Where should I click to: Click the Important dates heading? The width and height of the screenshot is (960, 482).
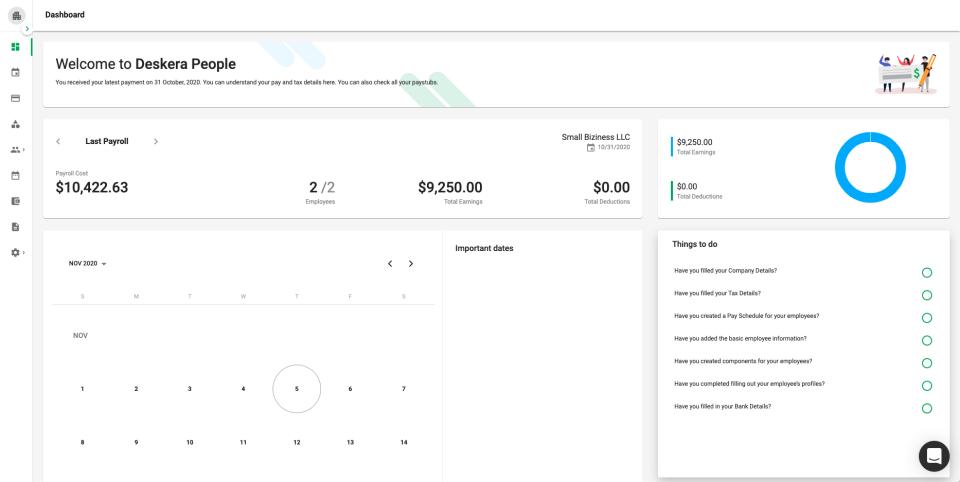[x=484, y=248]
